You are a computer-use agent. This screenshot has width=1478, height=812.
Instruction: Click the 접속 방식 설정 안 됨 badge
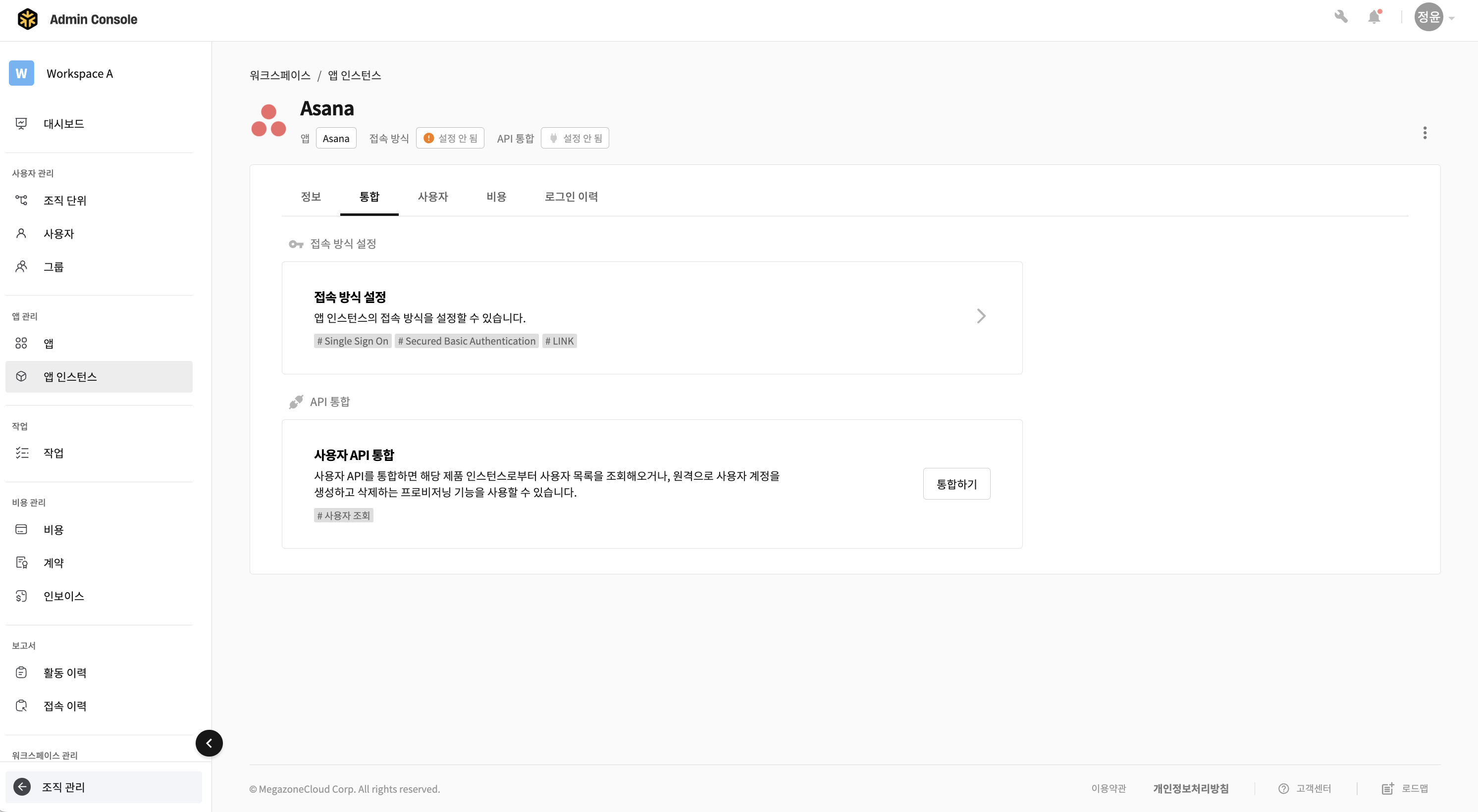click(x=450, y=138)
